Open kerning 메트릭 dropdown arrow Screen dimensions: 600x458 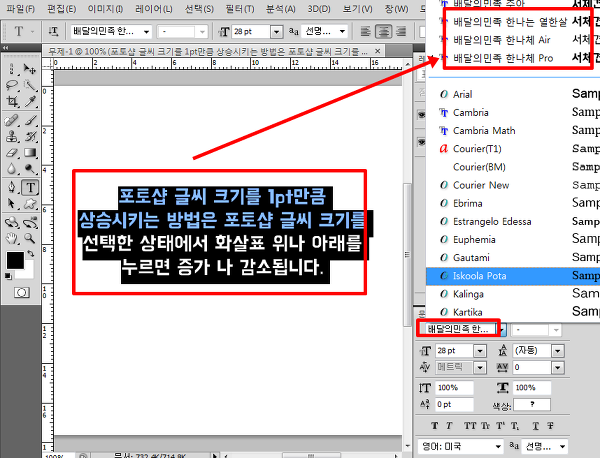click(x=480, y=368)
